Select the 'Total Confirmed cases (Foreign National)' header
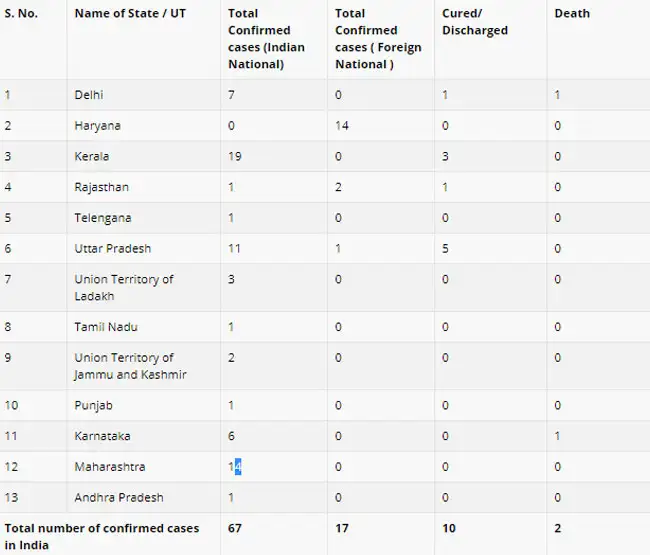650x555 pixels. coord(378,39)
